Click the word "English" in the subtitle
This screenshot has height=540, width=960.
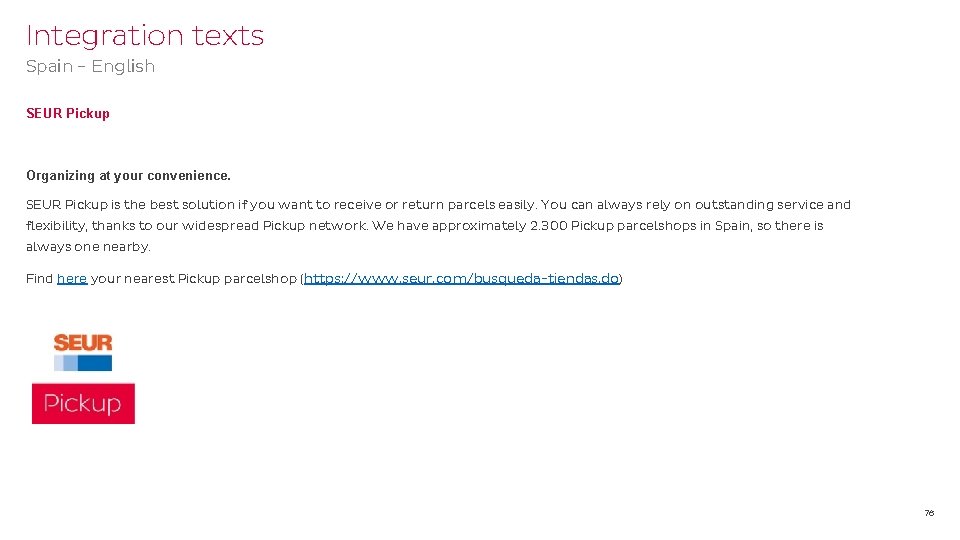pos(123,67)
